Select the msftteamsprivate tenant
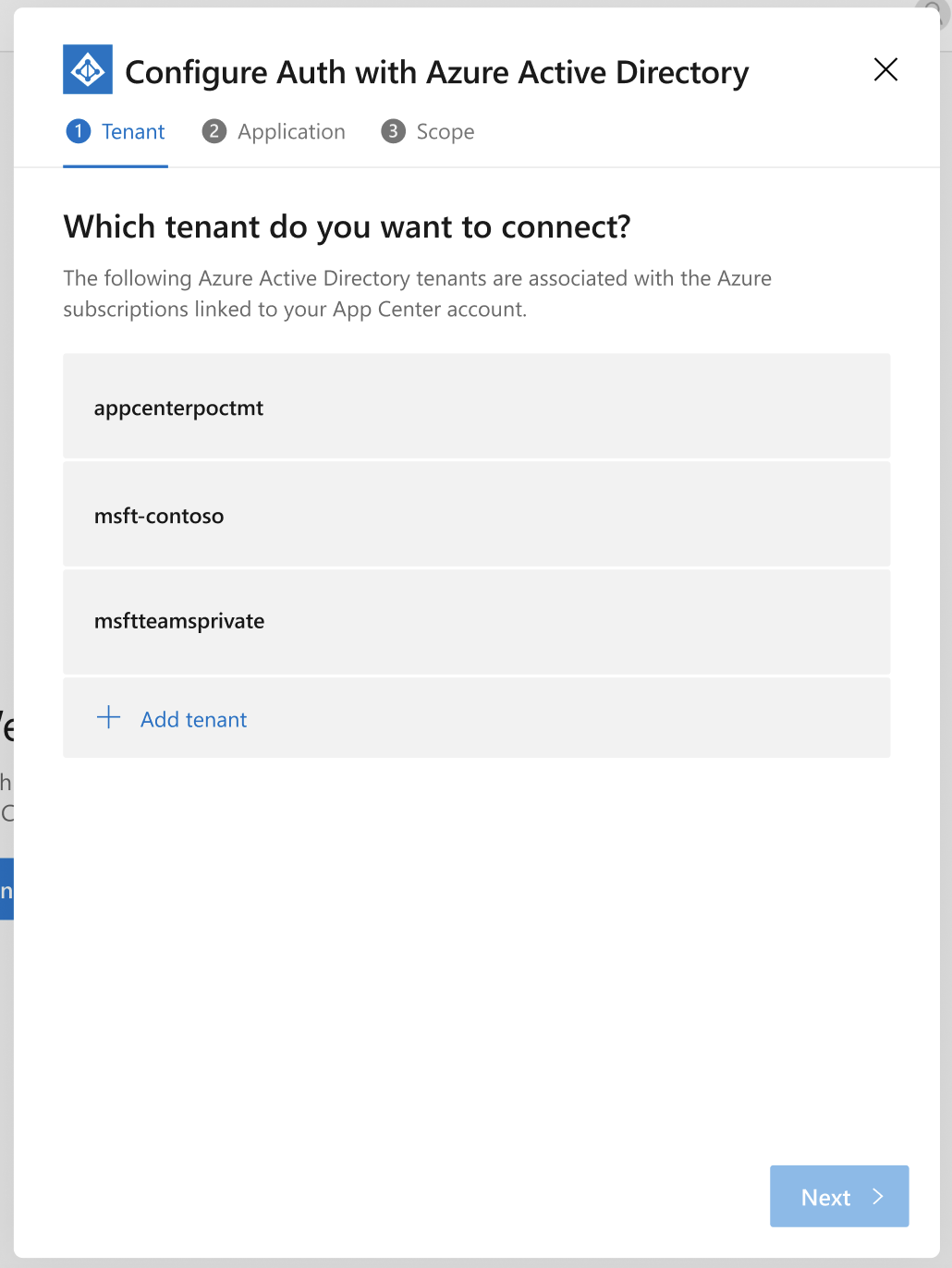 pos(476,621)
